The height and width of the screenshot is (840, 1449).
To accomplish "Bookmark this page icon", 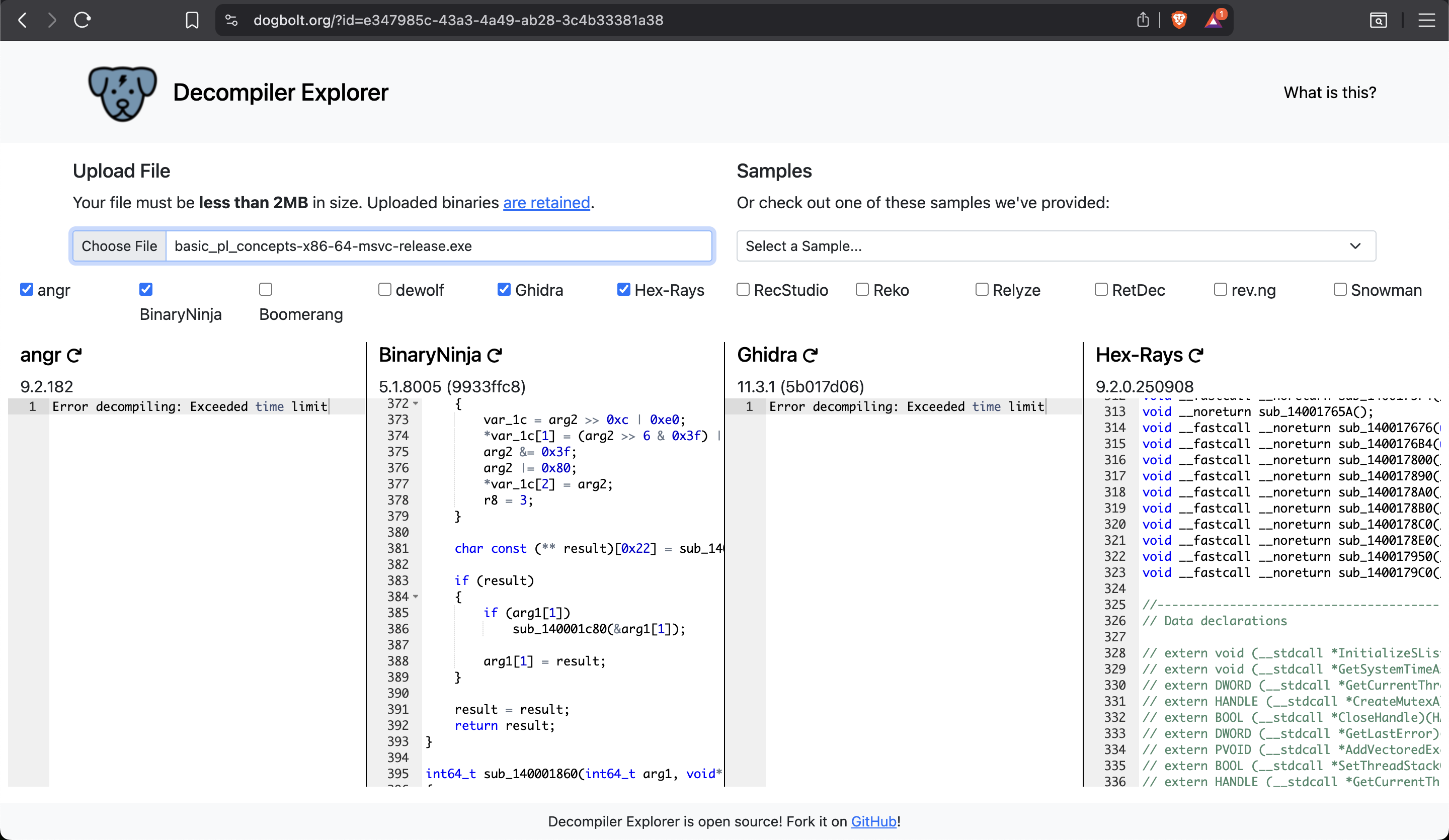I will point(192,21).
